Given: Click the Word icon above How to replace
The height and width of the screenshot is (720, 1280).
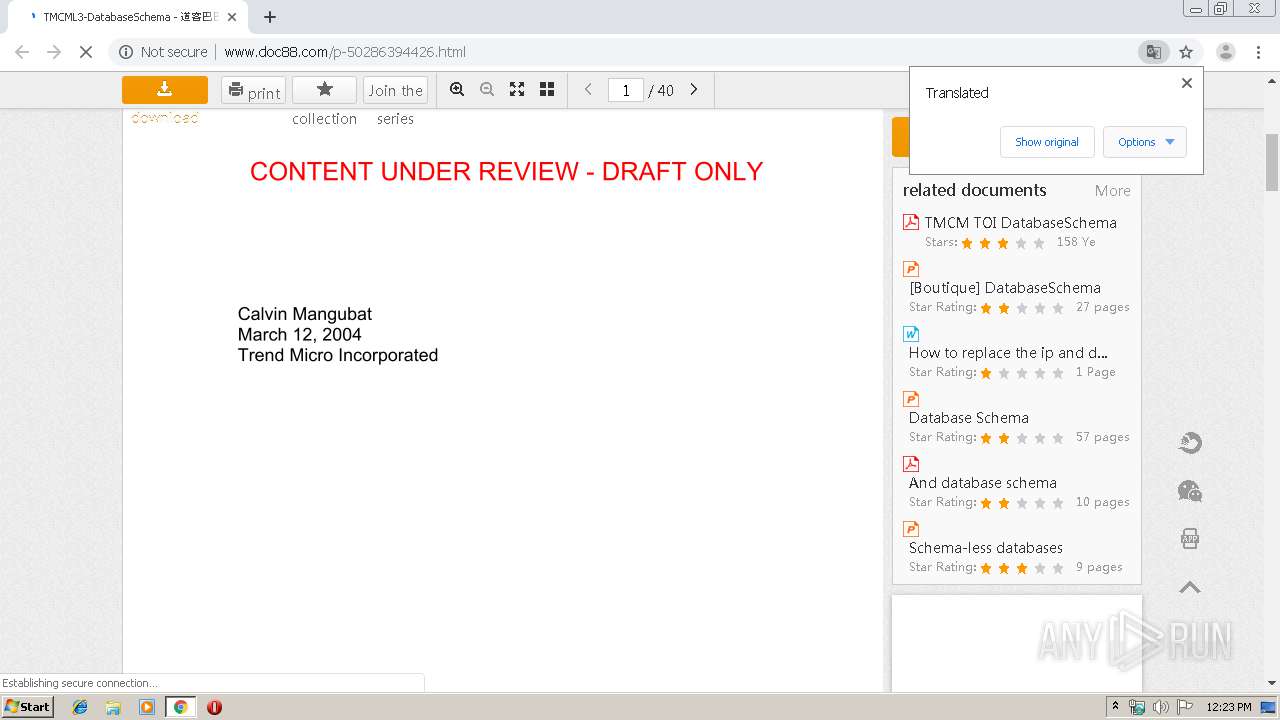Looking at the screenshot, I should point(911,333).
